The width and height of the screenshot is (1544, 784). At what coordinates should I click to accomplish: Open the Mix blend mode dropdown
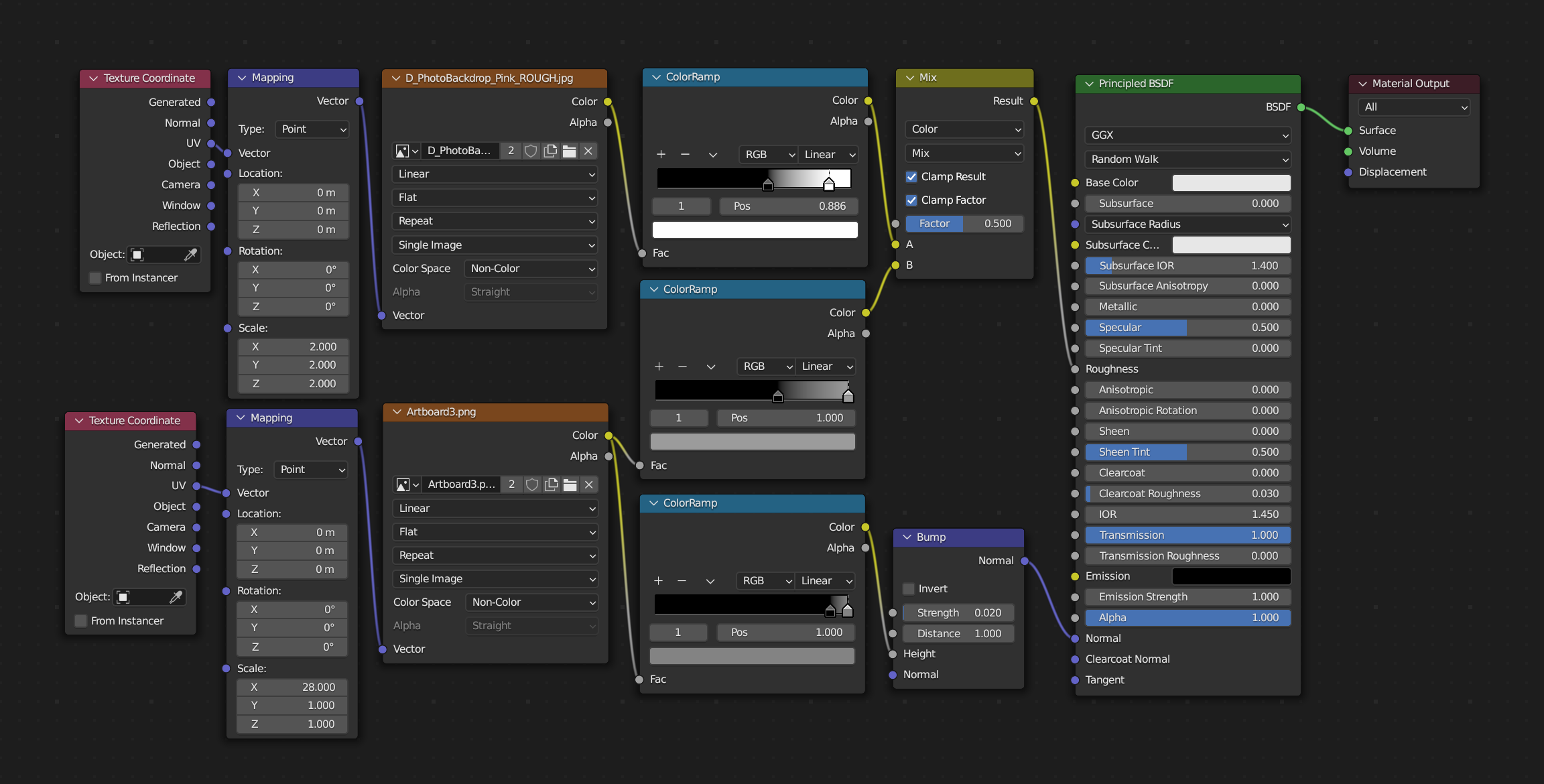(964, 153)
